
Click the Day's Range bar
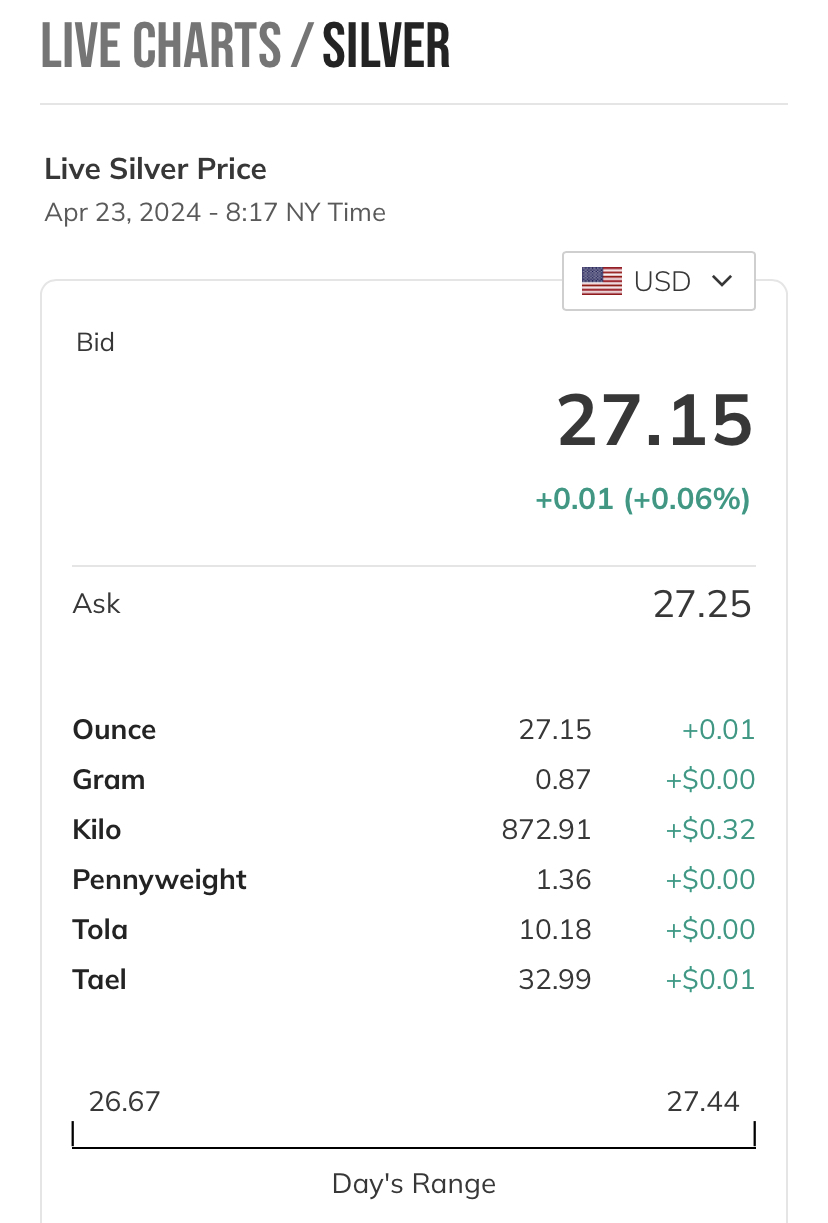(x=414, y=1135)
